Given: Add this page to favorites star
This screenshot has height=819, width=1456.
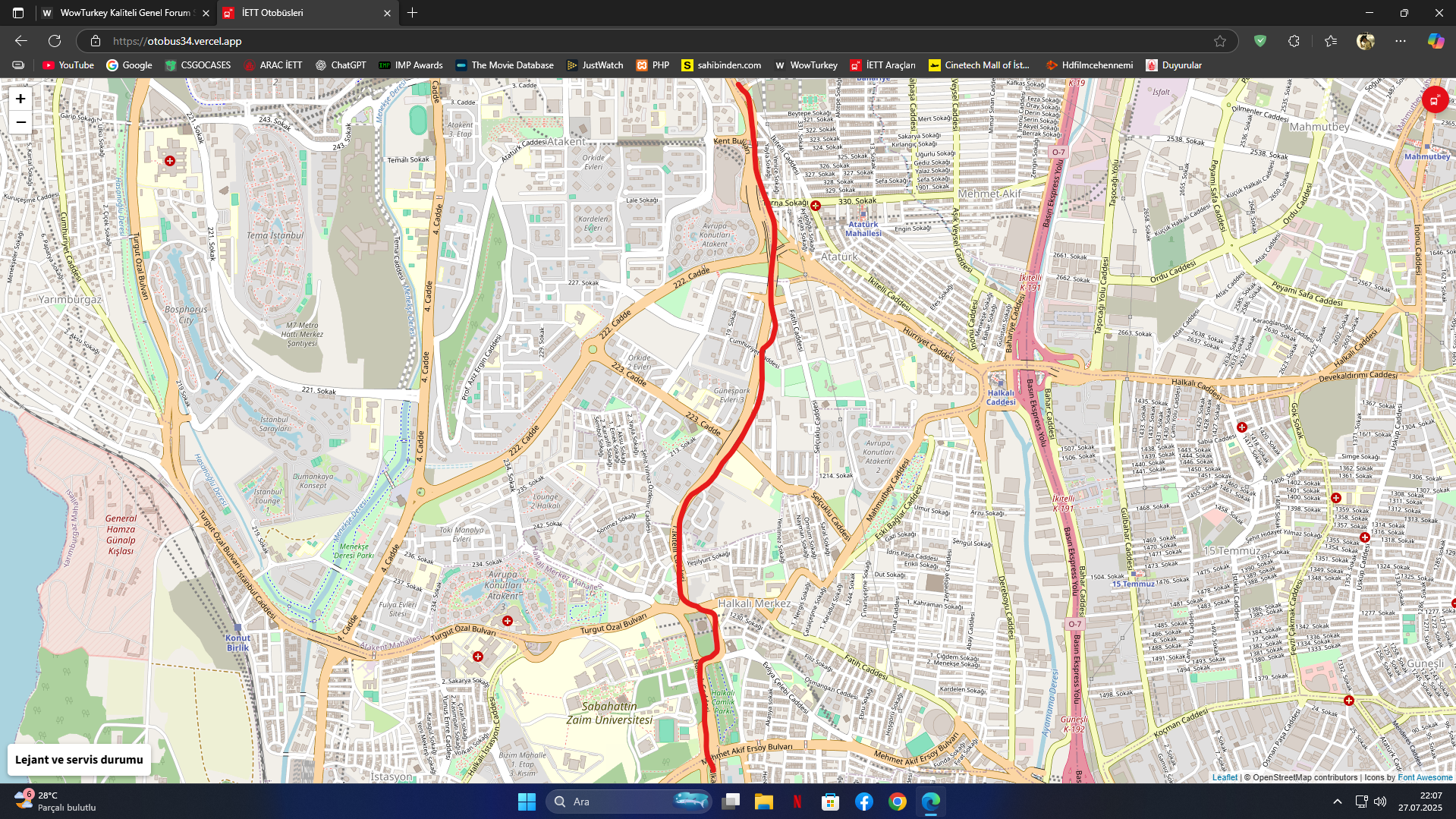Looking at the screenshot, I should [1219, 41].
